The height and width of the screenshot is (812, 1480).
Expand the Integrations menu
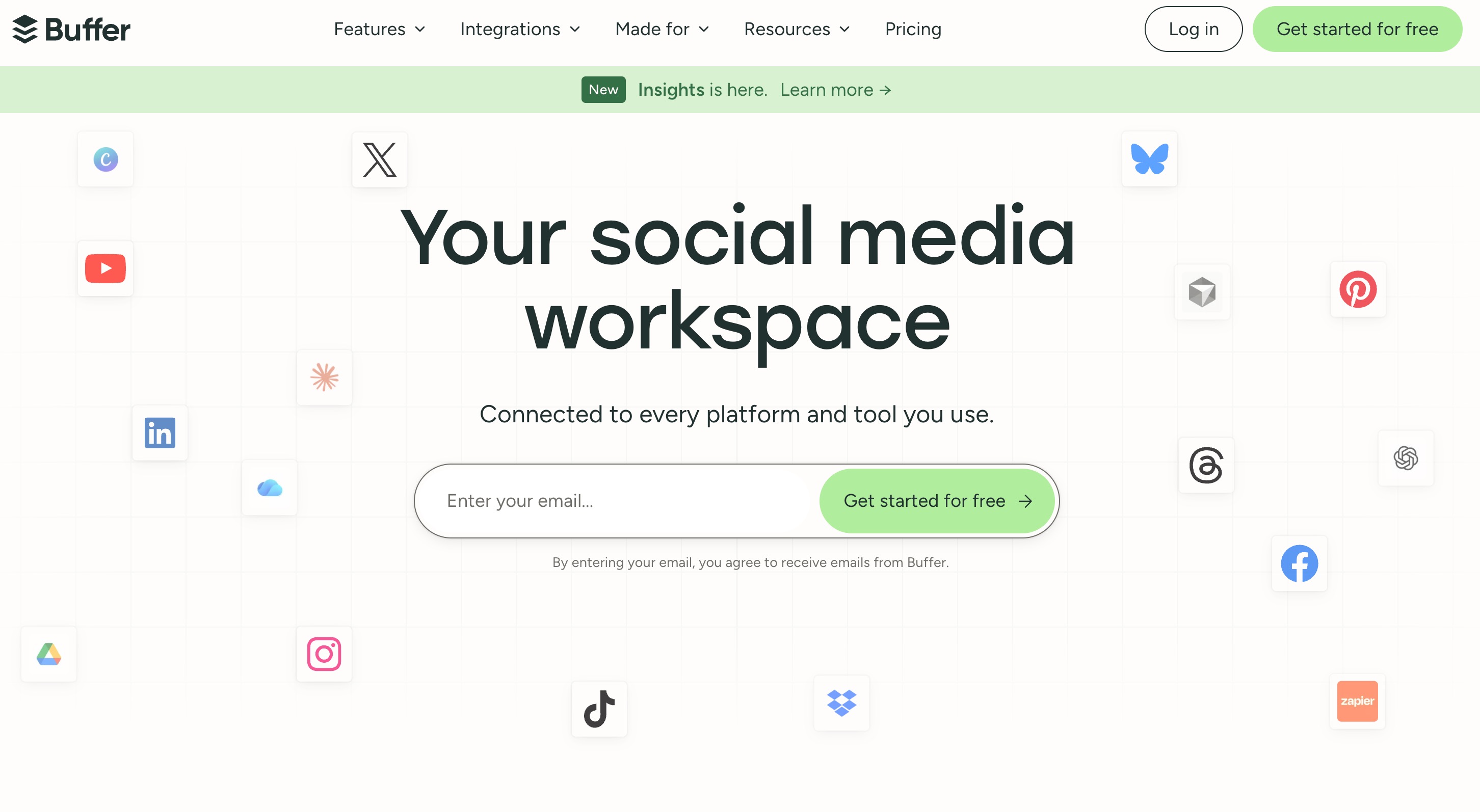(520, 29)
